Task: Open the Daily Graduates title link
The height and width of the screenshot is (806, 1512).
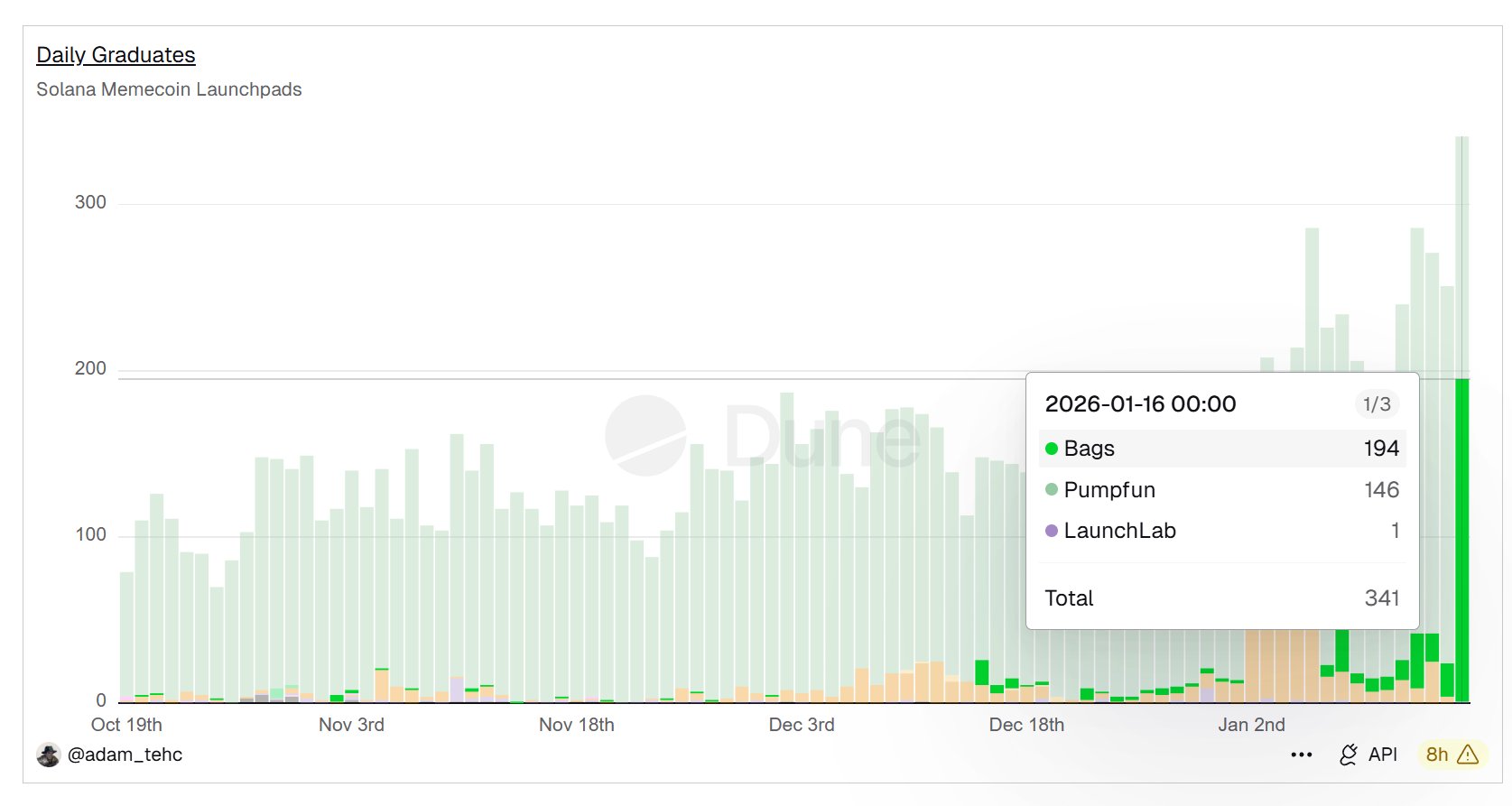Action: [116, 55]
